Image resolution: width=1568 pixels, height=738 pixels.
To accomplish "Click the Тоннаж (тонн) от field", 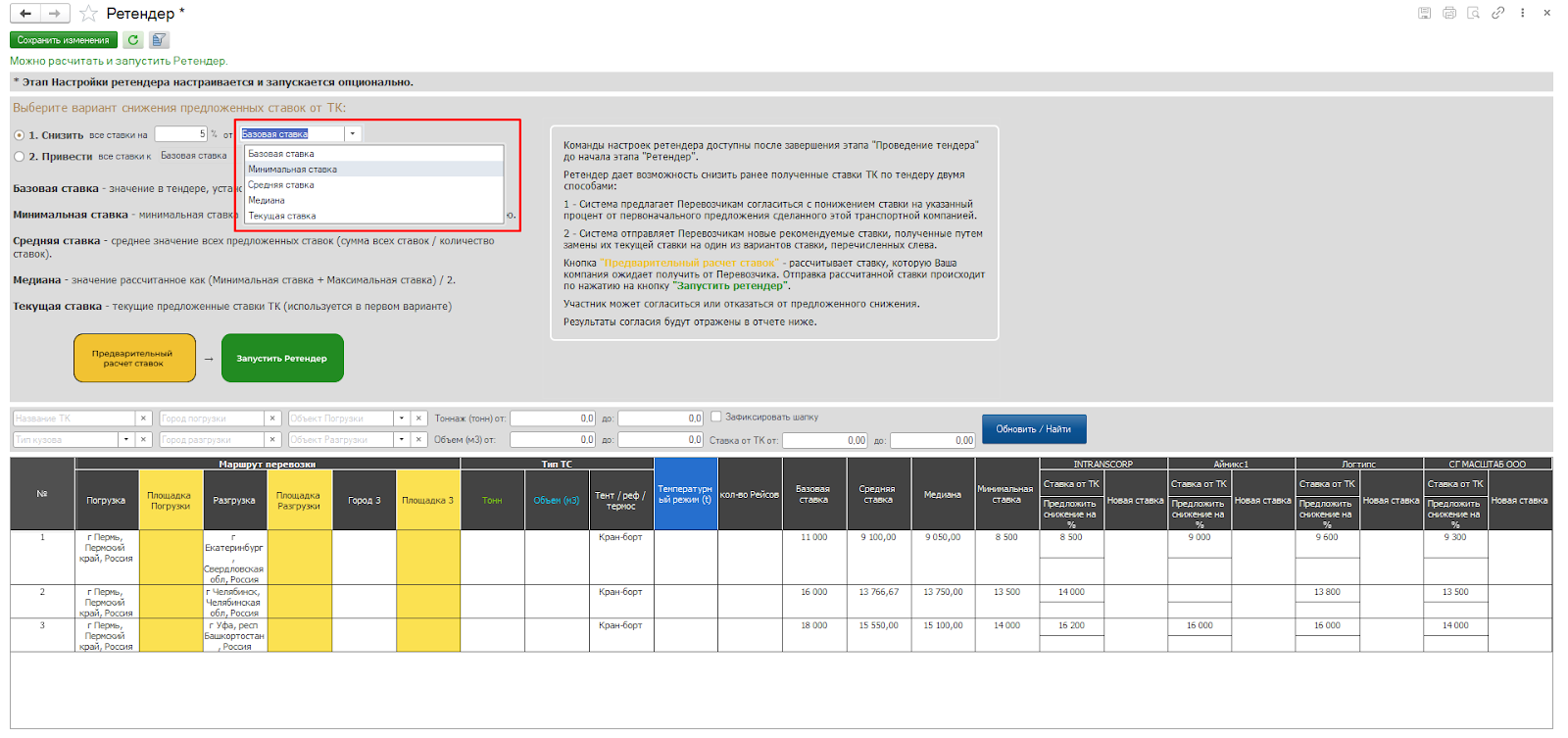I will [x=553, y=418].
